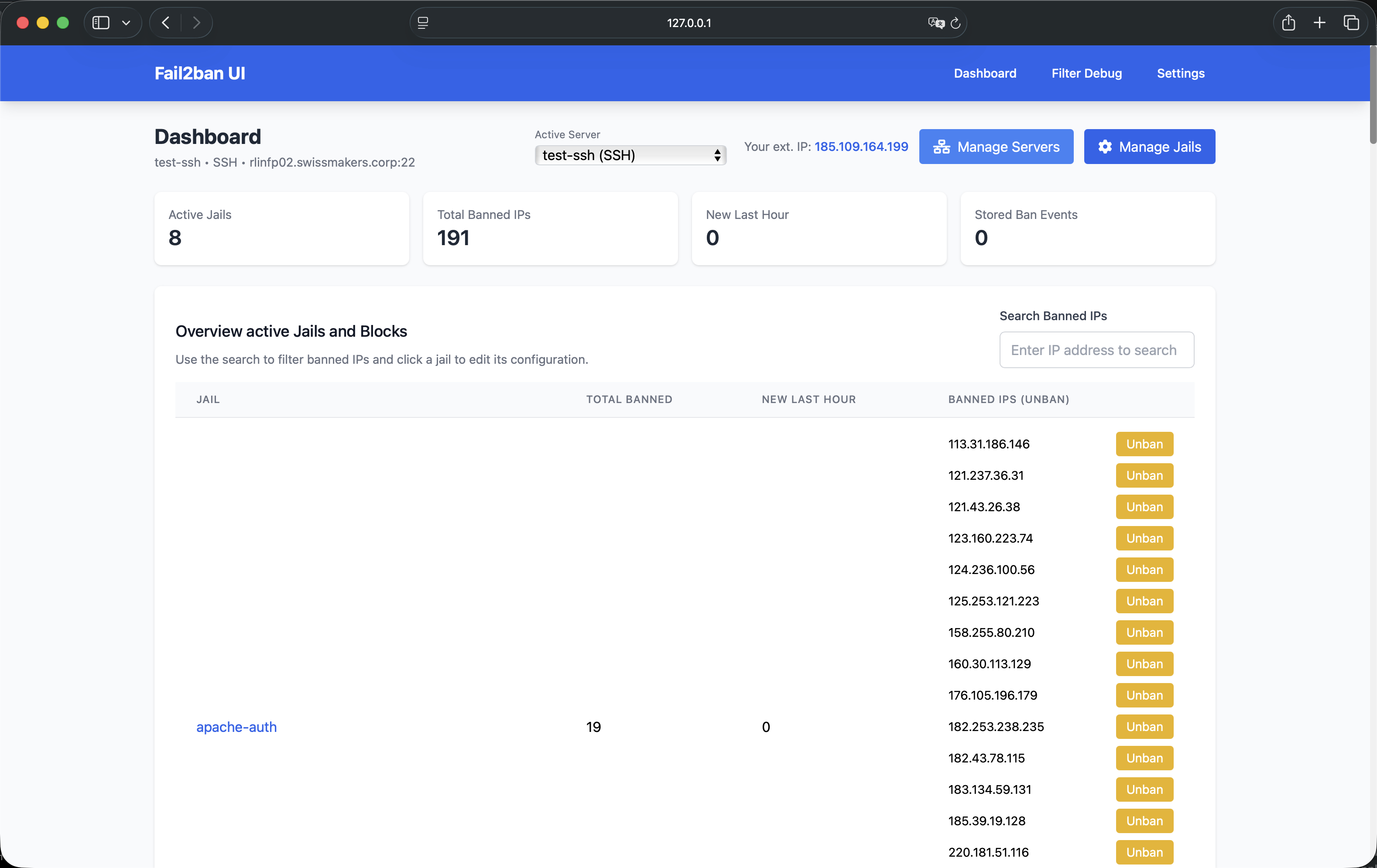
Task: Click the Safari sidebar toggle icon
Action: pos(101,23)
